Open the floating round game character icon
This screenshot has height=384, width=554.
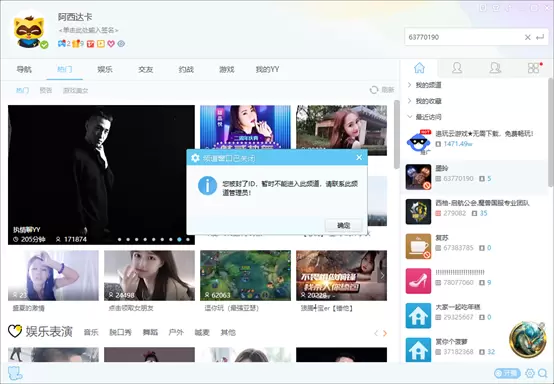(528, 339)
